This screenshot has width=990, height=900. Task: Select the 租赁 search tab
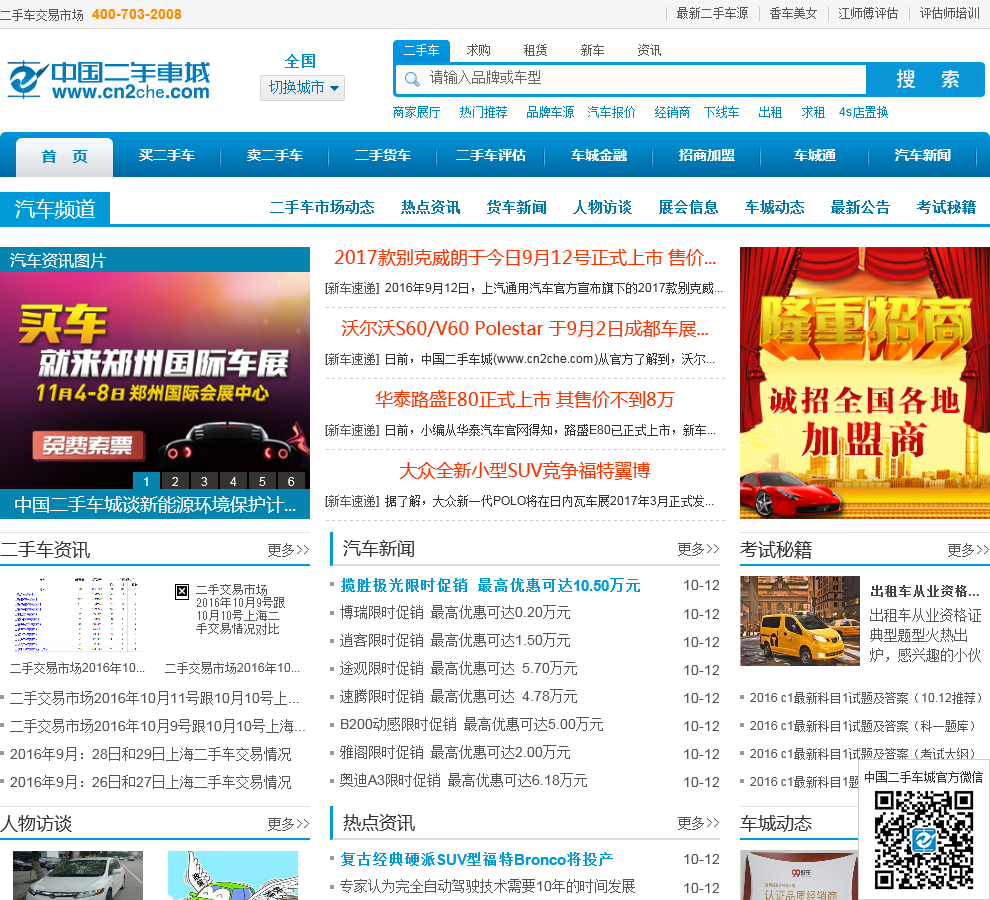point(535,51)
